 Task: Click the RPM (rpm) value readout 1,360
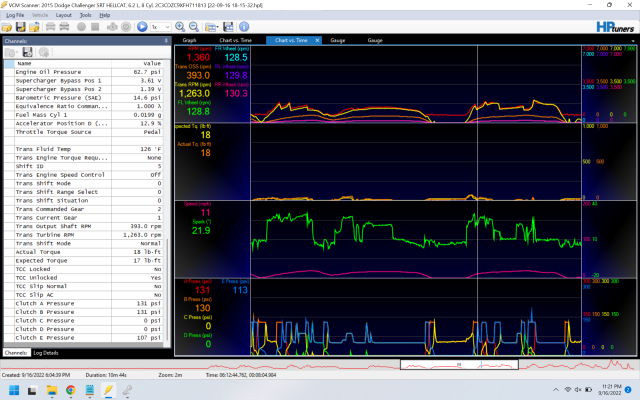[198, 58]
